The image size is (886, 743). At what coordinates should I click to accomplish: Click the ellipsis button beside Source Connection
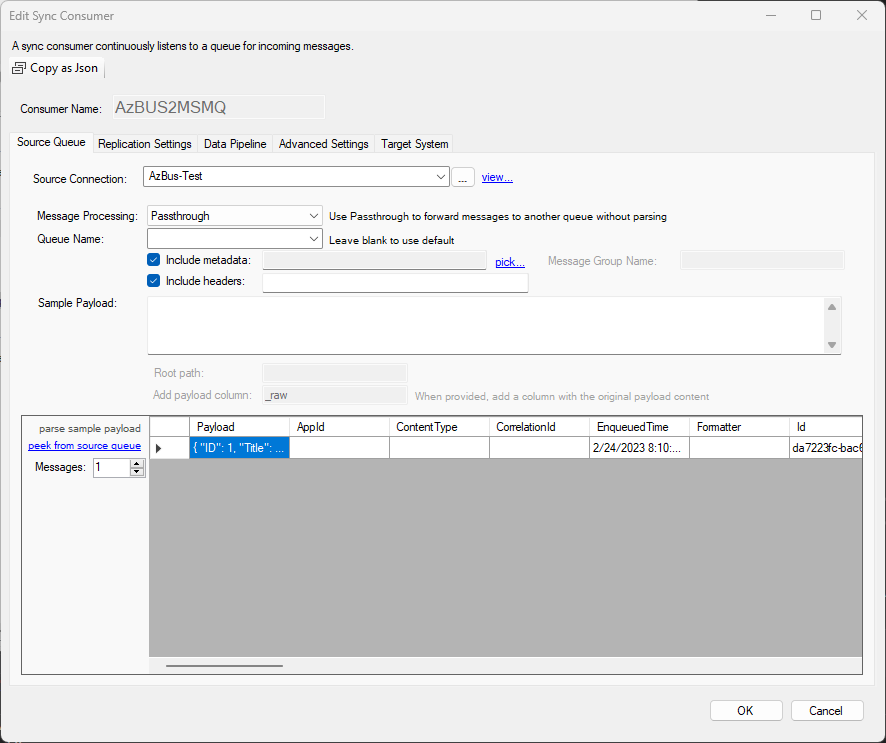[463, 177]
